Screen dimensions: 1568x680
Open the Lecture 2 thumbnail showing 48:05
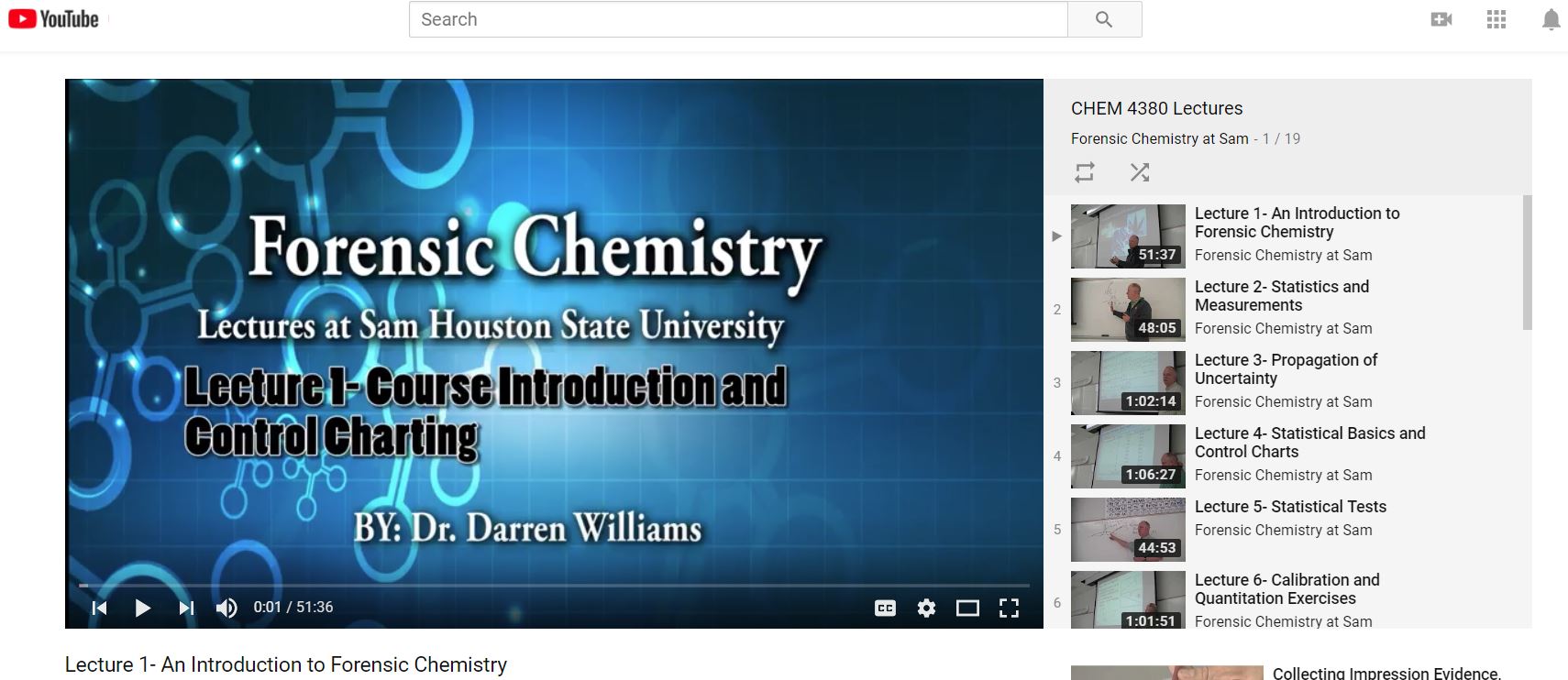[1128, 310]
